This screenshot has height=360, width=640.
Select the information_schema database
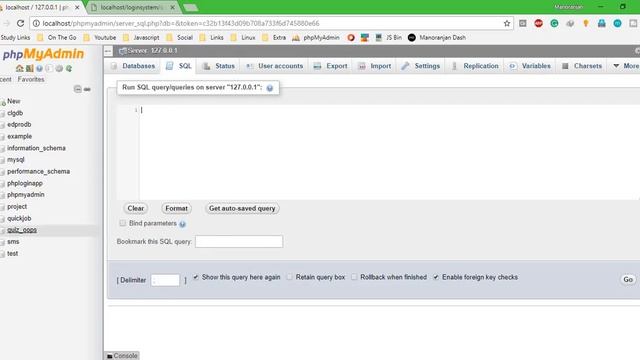[x=36, y=148]
